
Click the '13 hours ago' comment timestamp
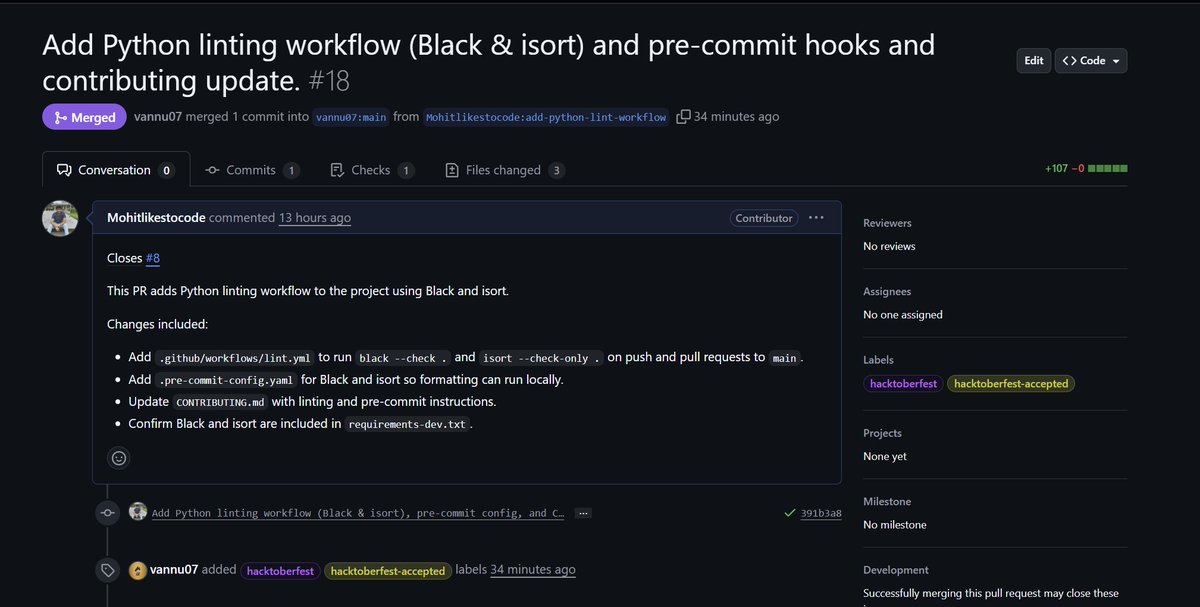[x=315, y=217]
